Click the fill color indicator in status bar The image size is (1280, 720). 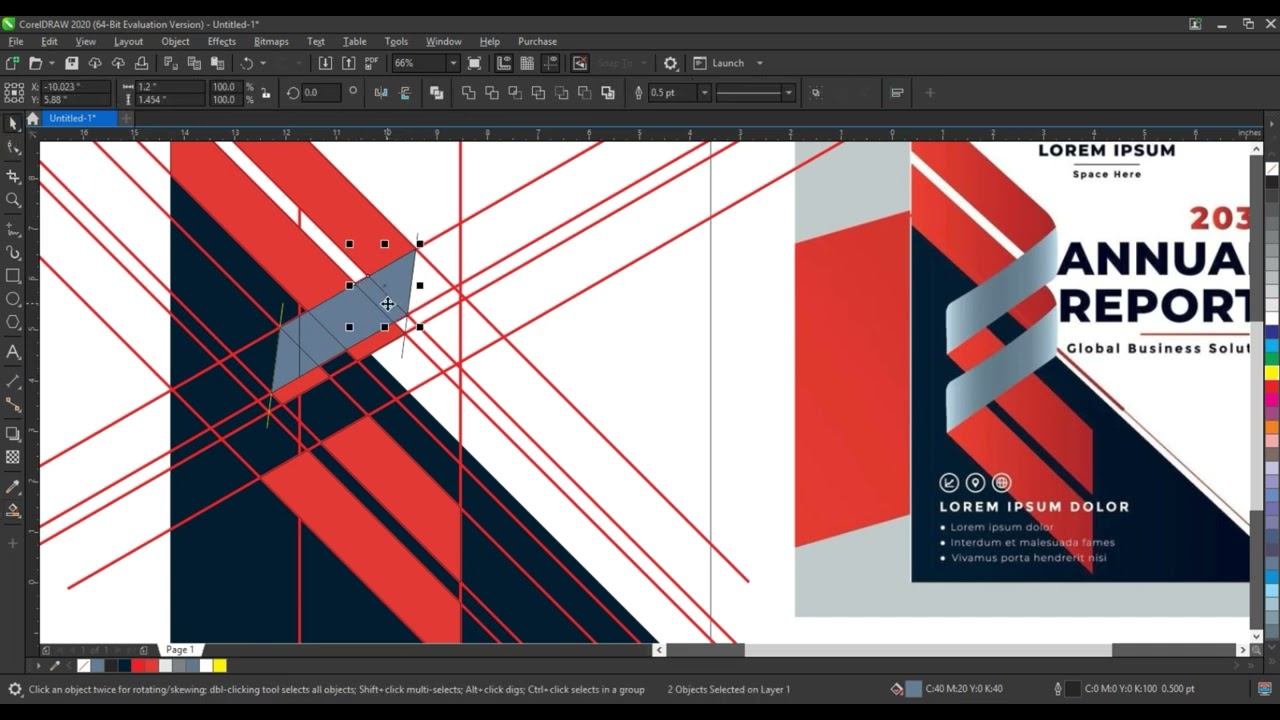913,689
